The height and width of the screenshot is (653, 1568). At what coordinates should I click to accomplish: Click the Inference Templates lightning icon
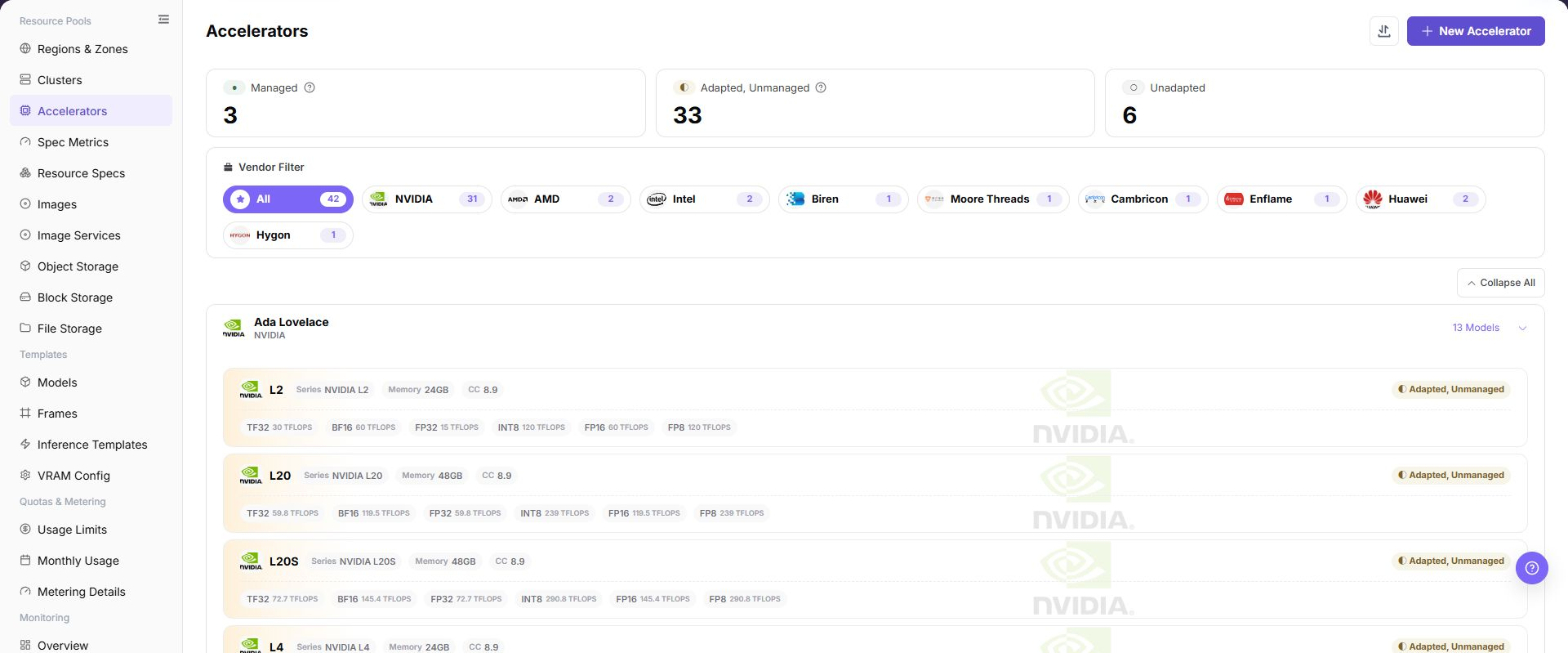25,445
